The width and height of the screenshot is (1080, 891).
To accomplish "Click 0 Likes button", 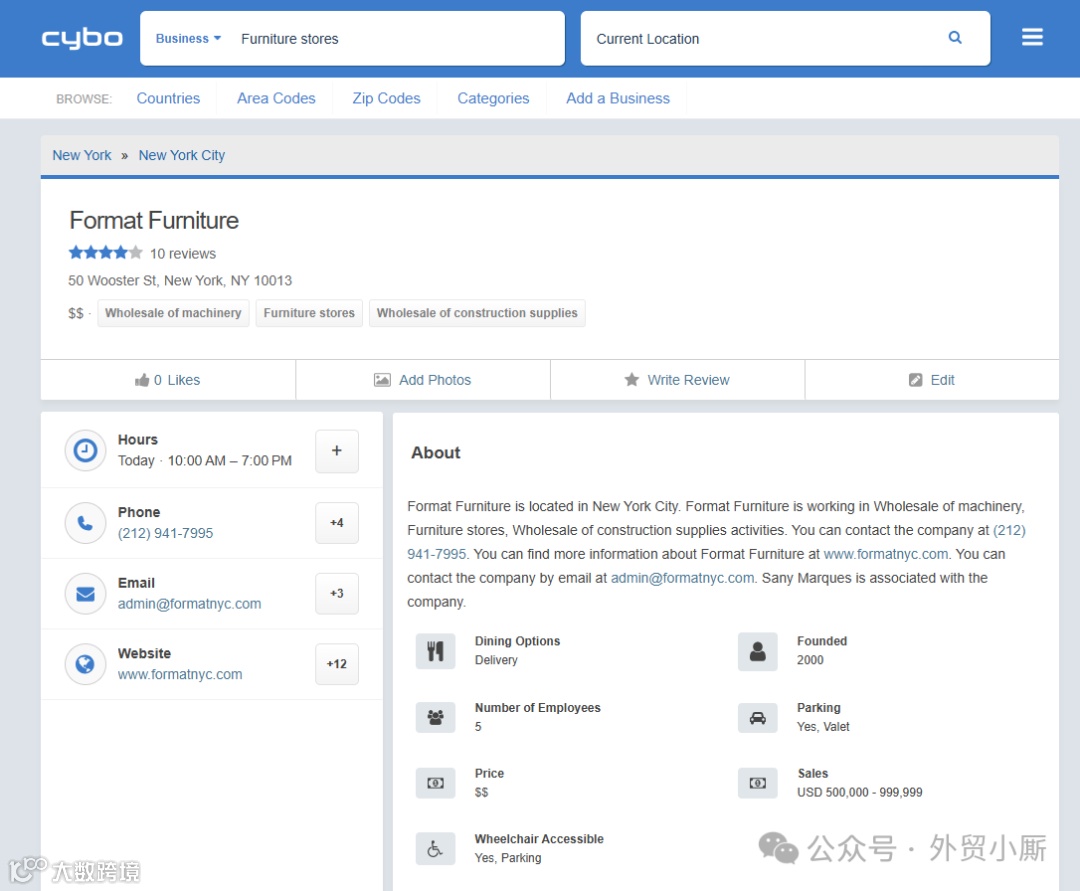I will [x=168, y=380].
